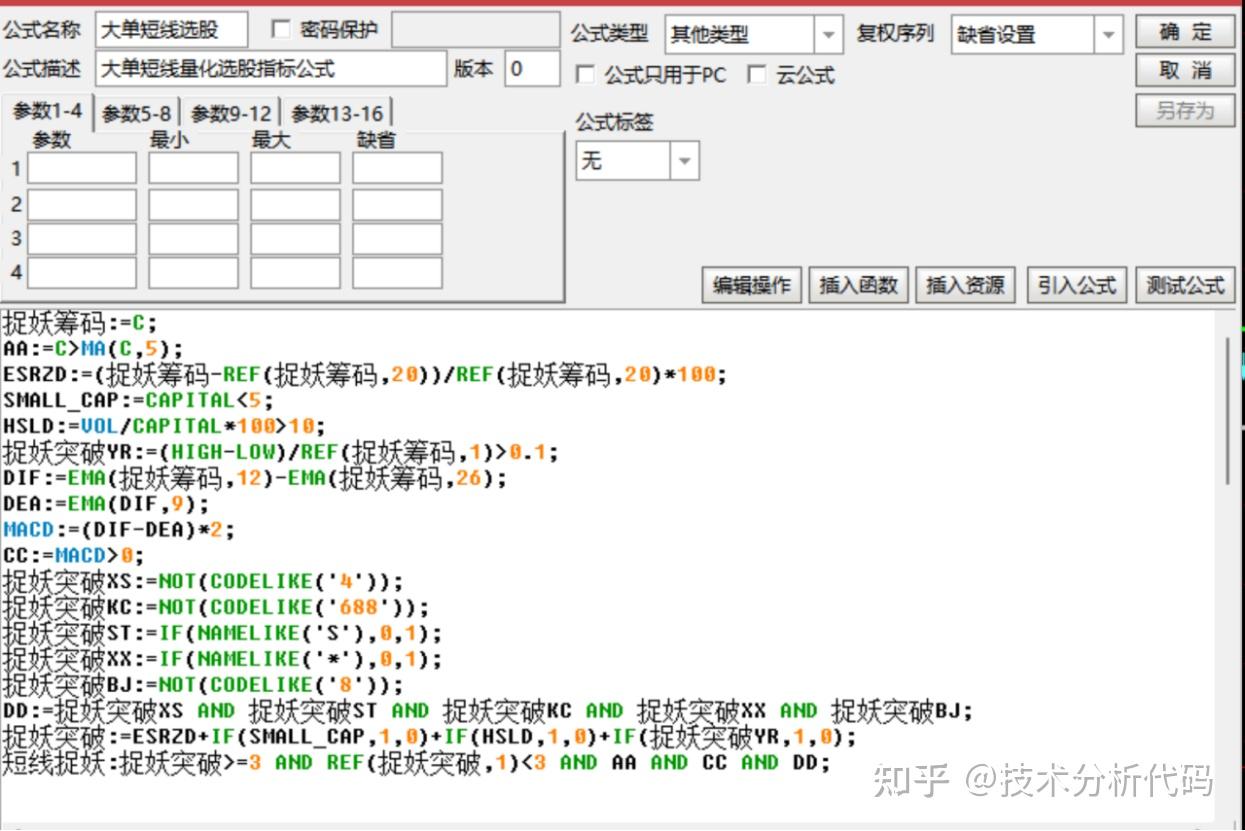Toggle the 云公式 checkbox
This screenshot has height=831, width=1245.
point(757,75)
